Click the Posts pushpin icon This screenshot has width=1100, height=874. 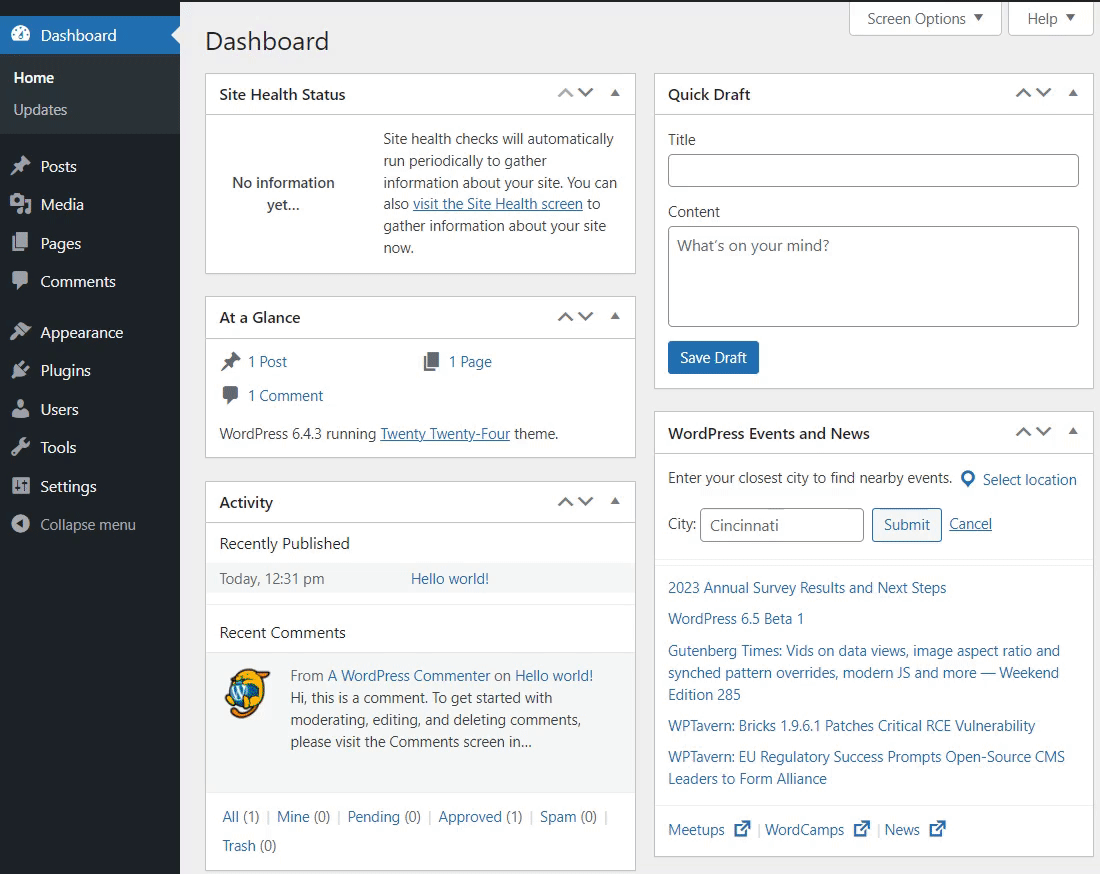[21, 166]
